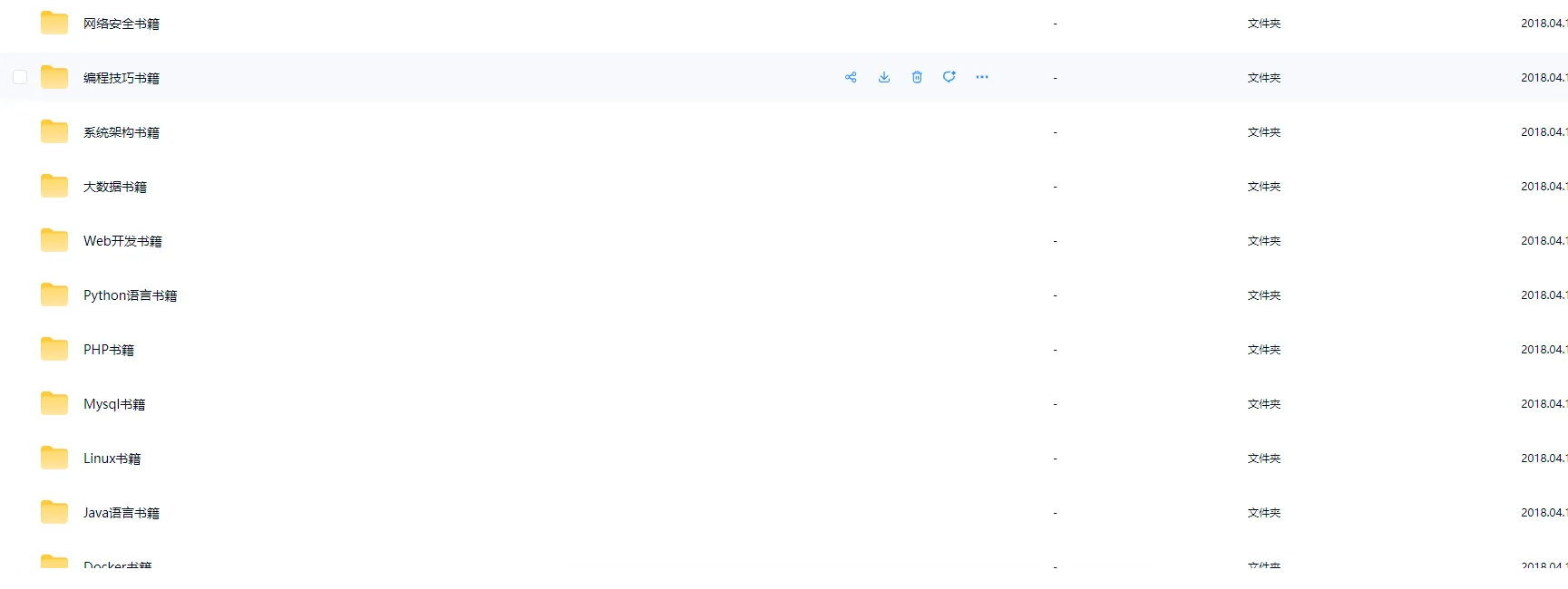Click the 2018.04 date in 网络安全书籍 row

coord(1544,24)
